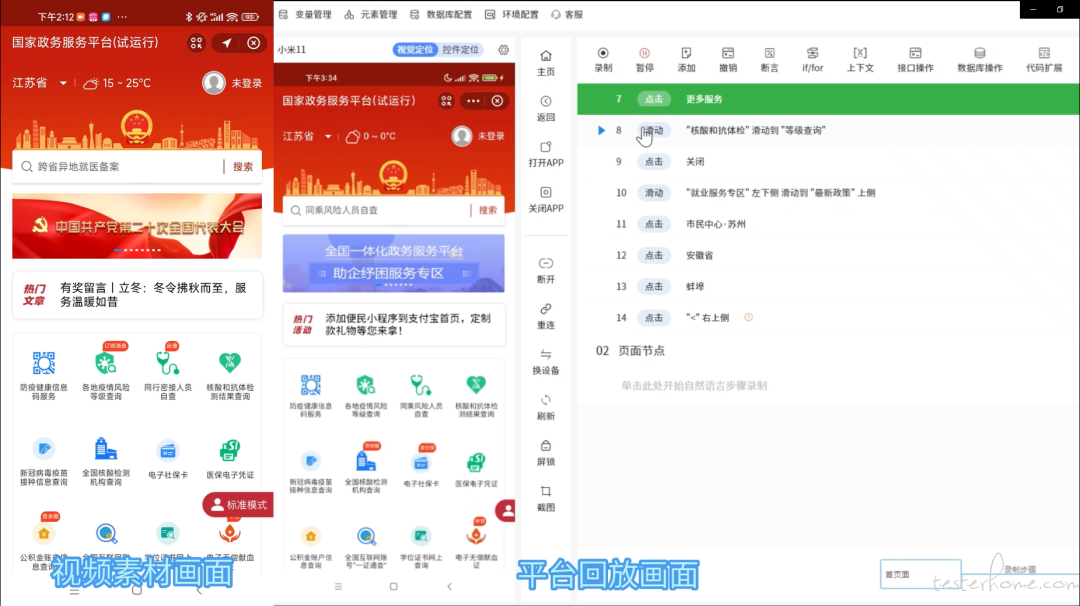Screen dimensions: 1080x606
Task: Open 热门活动 支付宝 notice on 小米11 replay phone
Action: click(x=393, y=324)
